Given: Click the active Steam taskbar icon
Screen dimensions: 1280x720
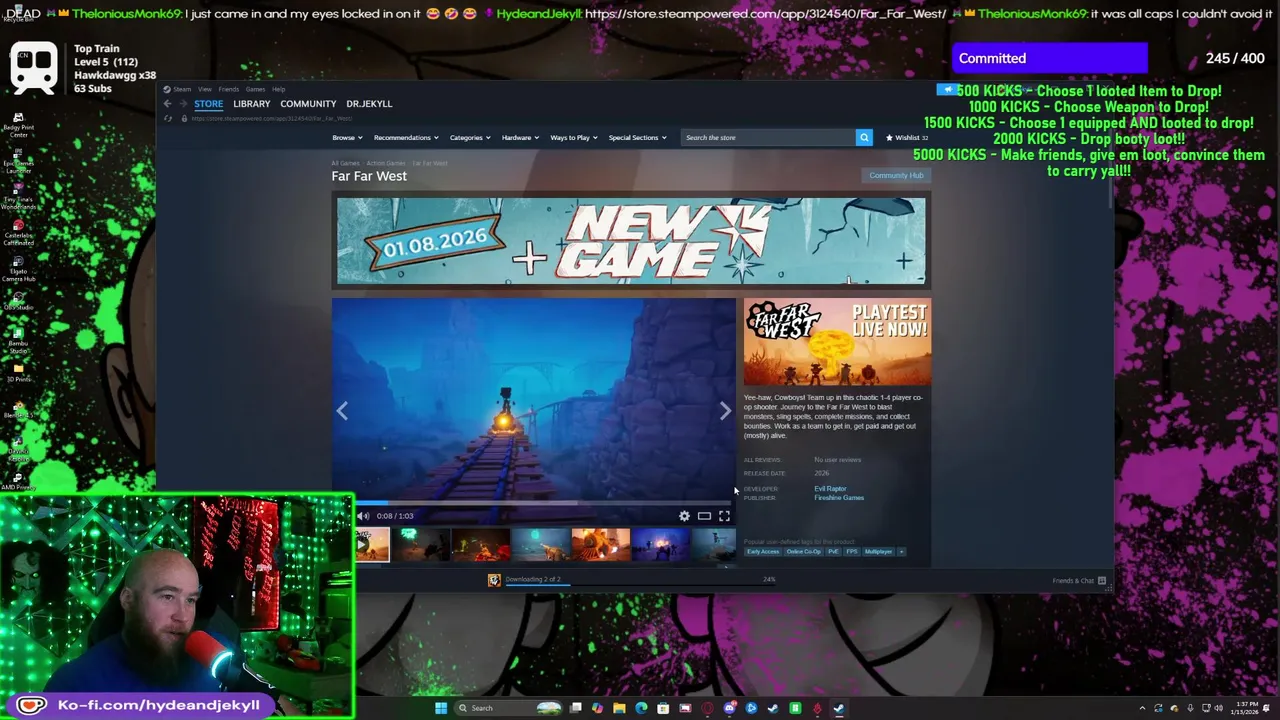Looking at the screenshot, I should pos(838,708).
